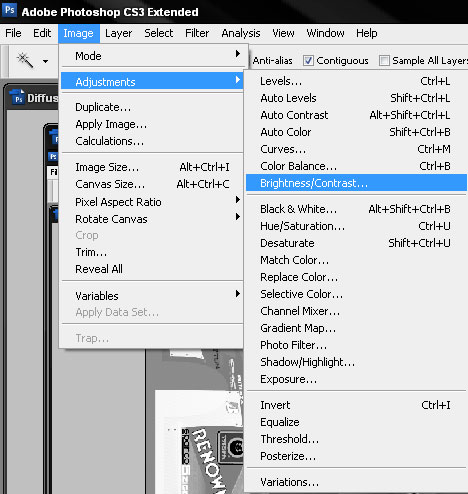
Task: Open Selective Color… dialog
Action: (356, 294)
